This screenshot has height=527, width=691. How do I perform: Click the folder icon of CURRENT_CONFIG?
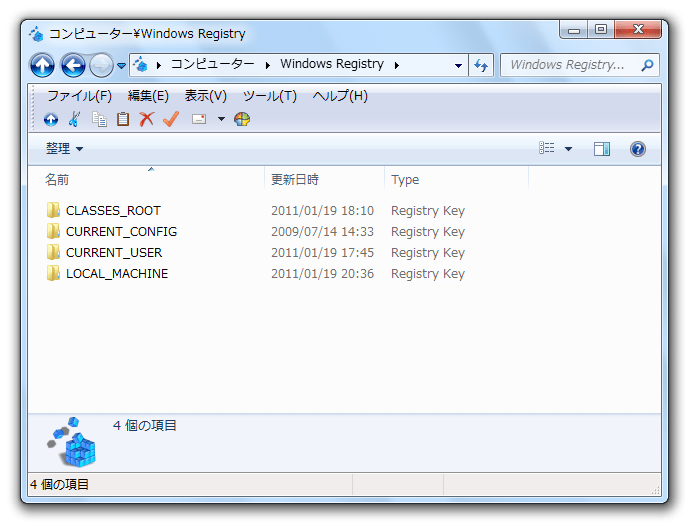pos(53,231)
